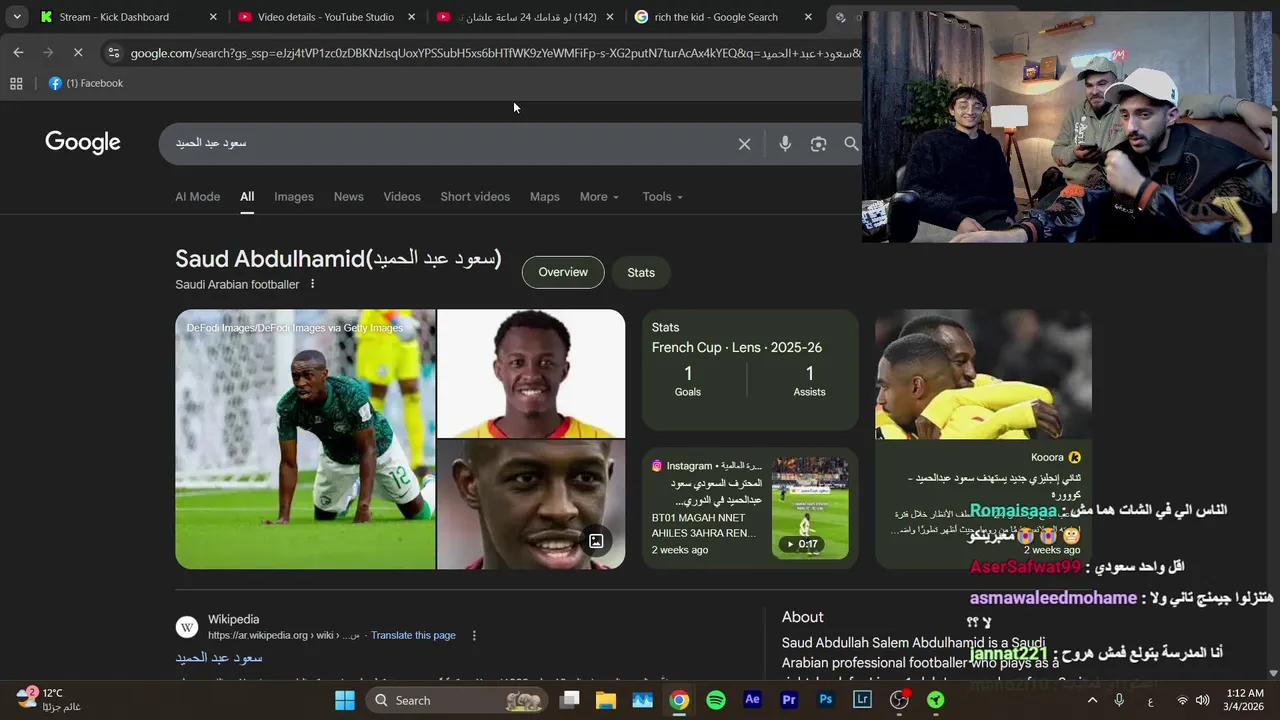Click the Stats chip
Screen dimensions: 1280x720
pyautogui.click(x=641, y=272)
